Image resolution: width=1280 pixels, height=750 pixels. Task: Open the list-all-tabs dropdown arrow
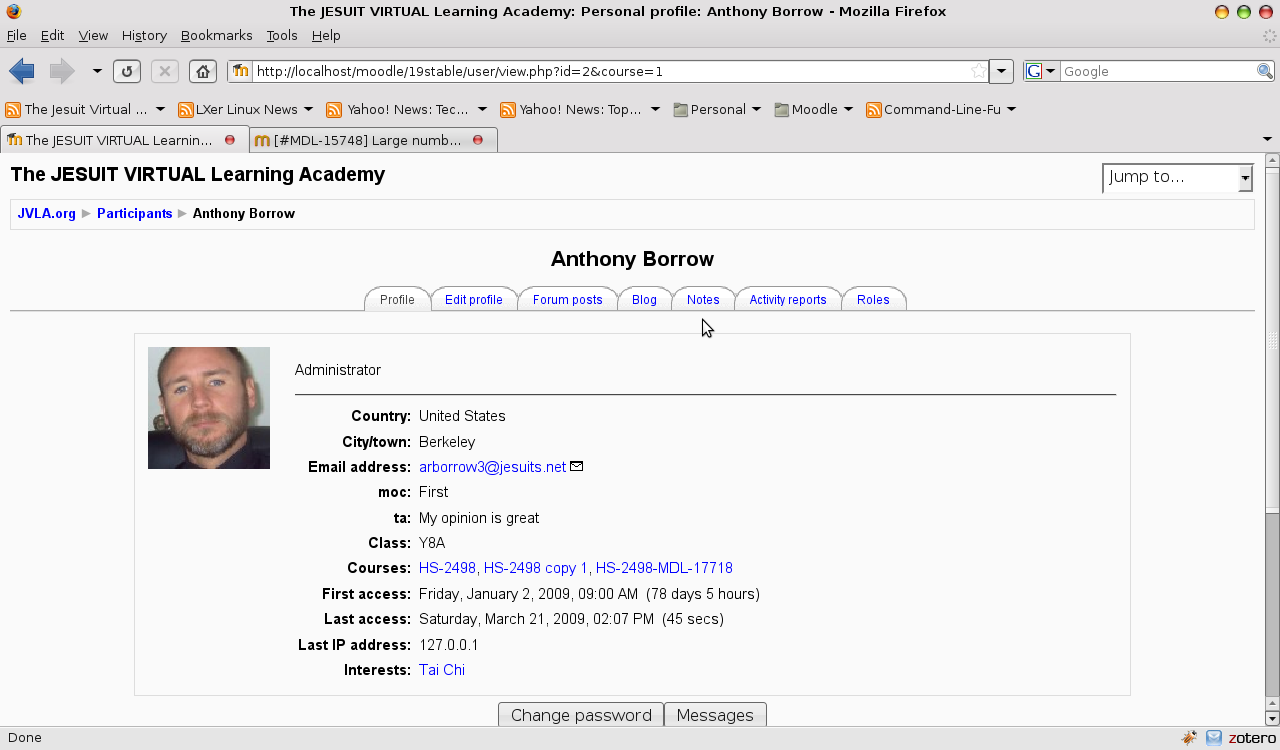[x=1267, y=140]
